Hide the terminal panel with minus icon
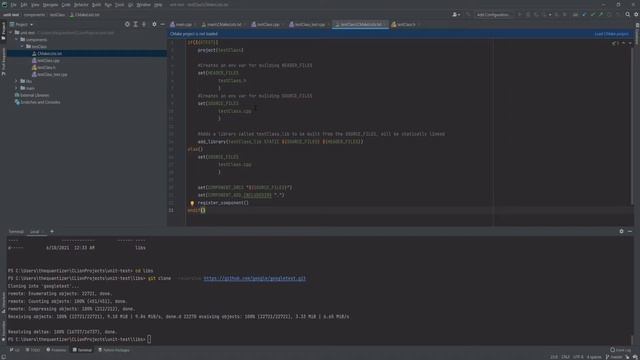 click(630, 231)
